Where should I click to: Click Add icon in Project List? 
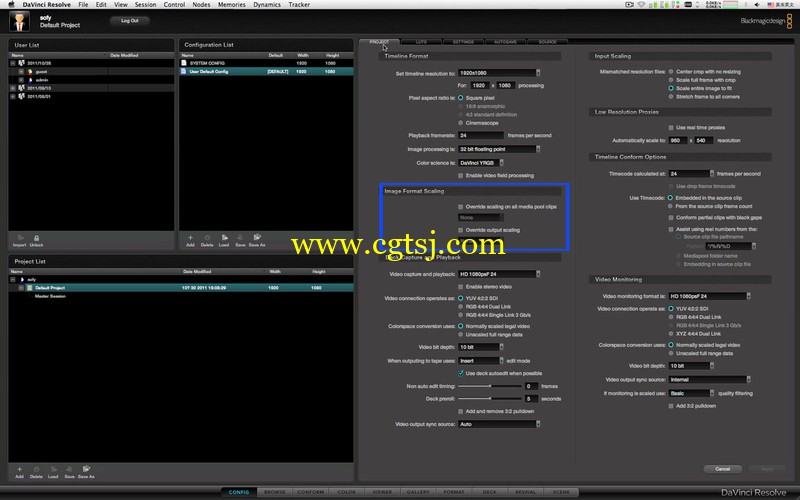tap(19, 469)
